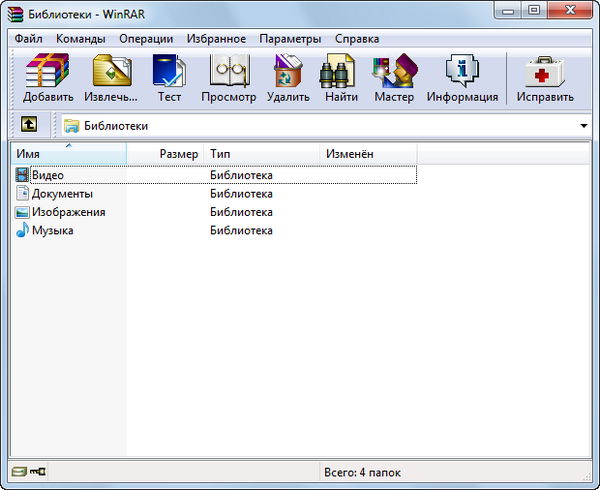The image size is (600, 490).
Task: Open the Просмотр (View) tool
Action: (x=228, y=79)
